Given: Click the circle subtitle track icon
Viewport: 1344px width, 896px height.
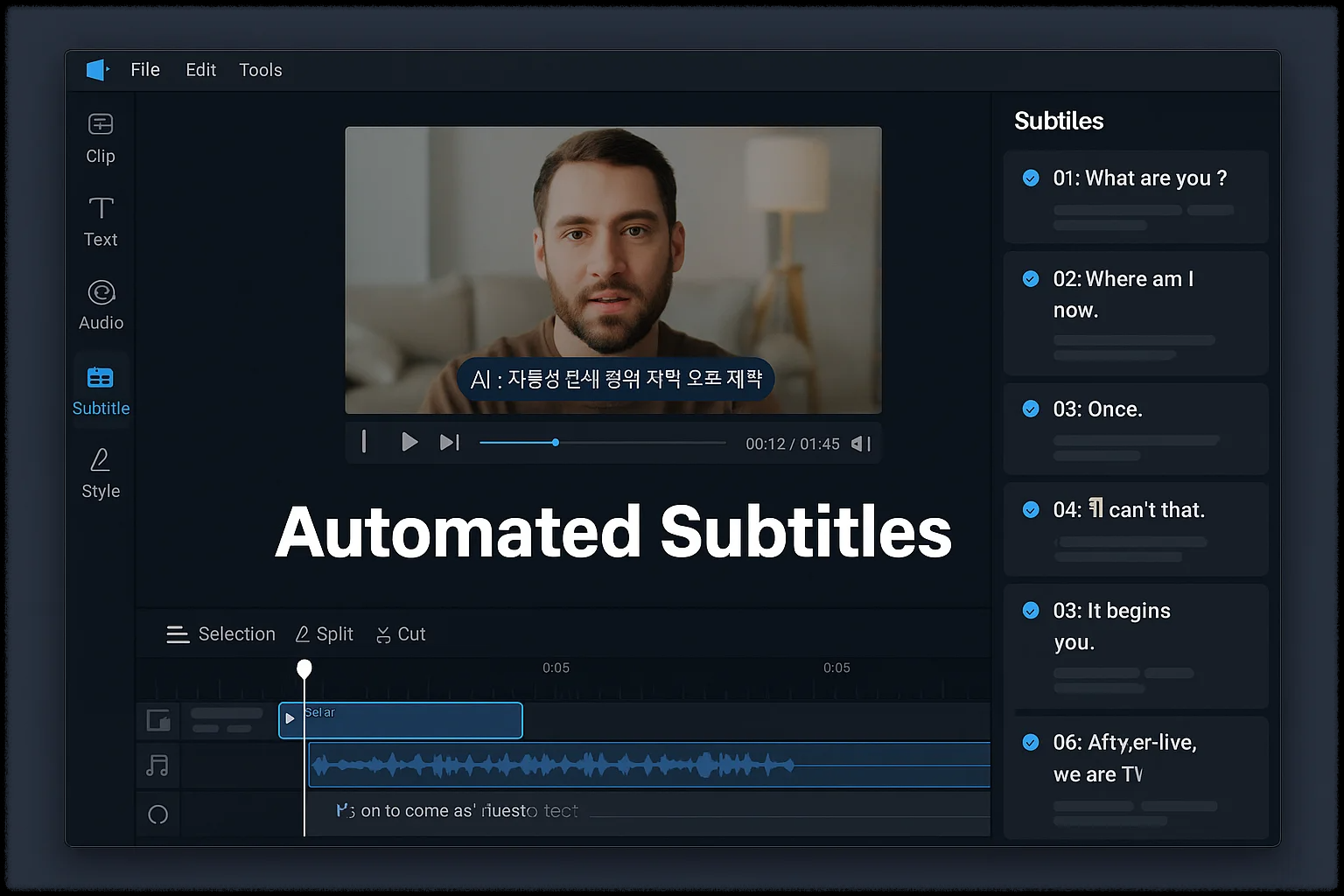Looking at the screenshot, I should (x=158, y=815).
